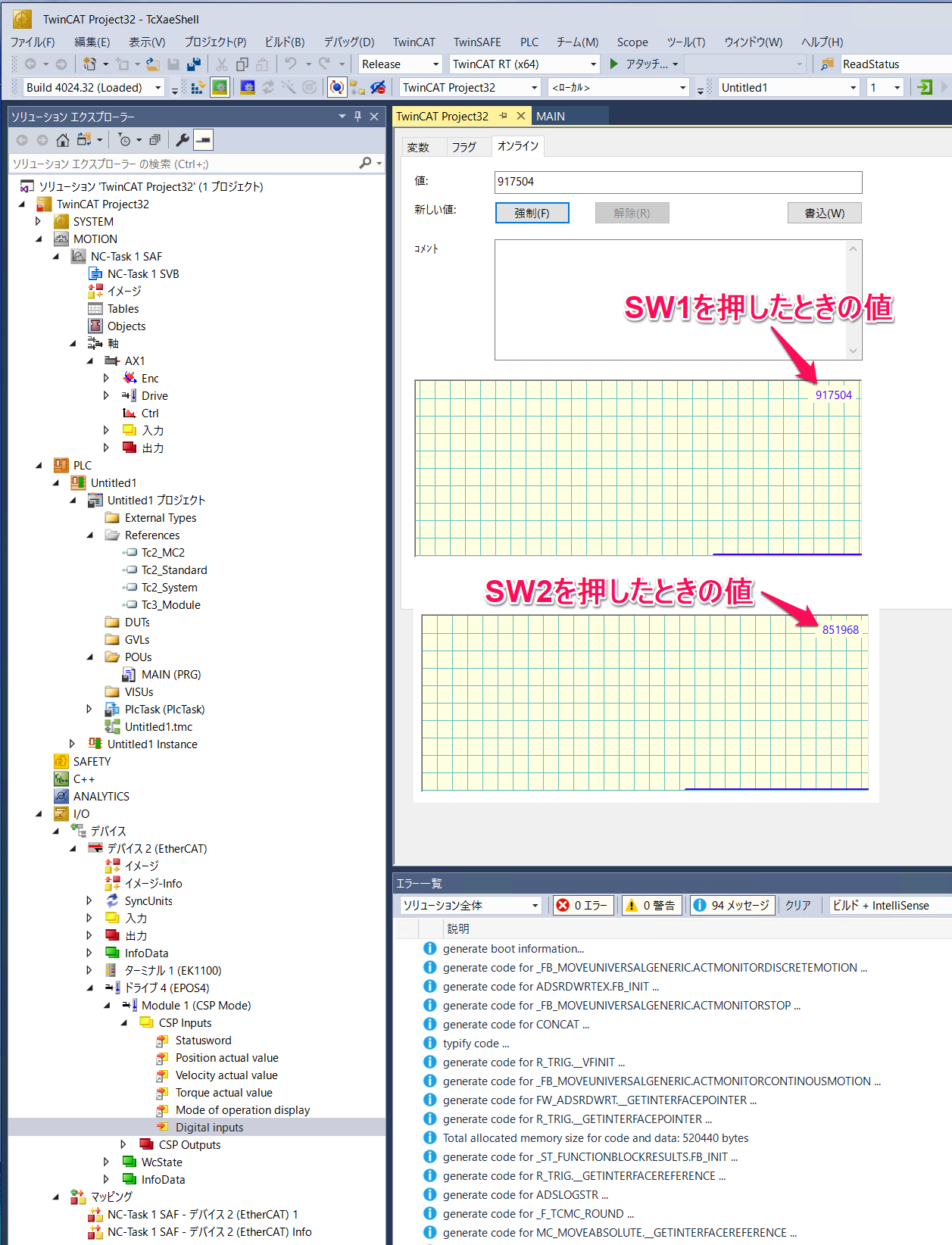This screenshot has width=952, height=1245.
Task: Select the ターミナル 1 (EK1100) item
Action: click(x=173, y=970)
